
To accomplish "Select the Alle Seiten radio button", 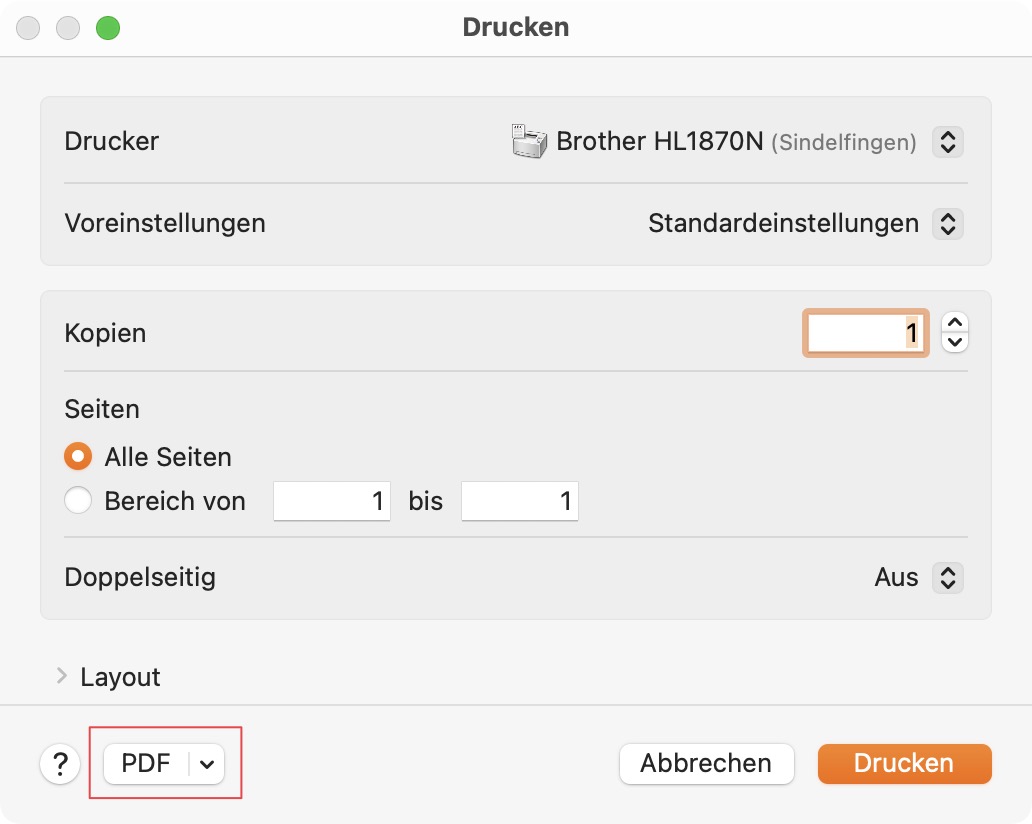I will (x=78, y=456).
